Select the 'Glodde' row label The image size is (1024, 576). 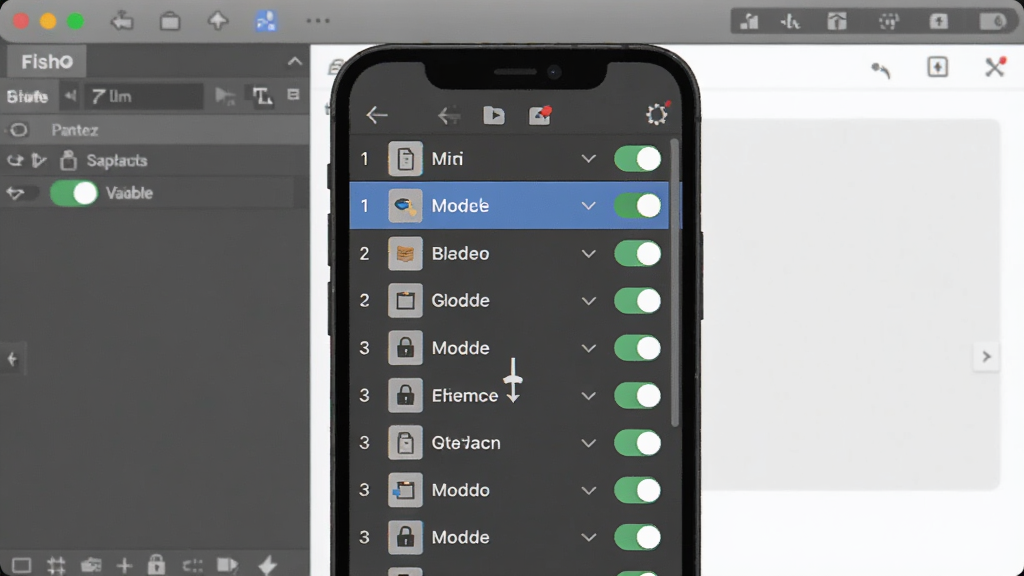pyautogui.click(x=460, y=300)
